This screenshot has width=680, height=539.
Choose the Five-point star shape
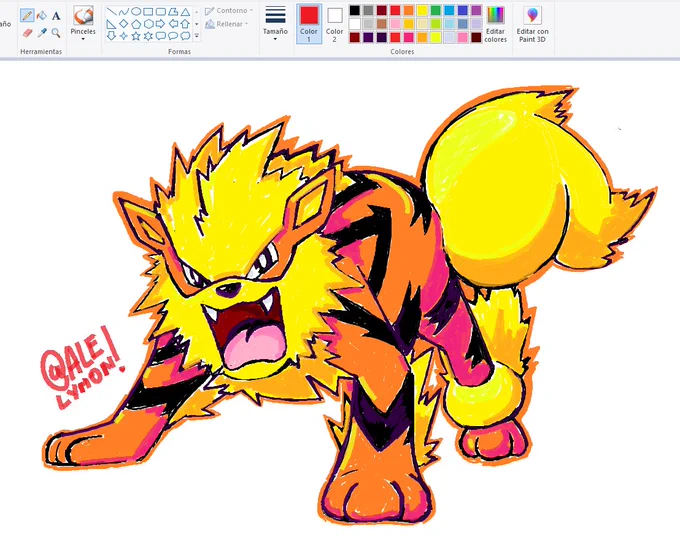tap(136, 36)
